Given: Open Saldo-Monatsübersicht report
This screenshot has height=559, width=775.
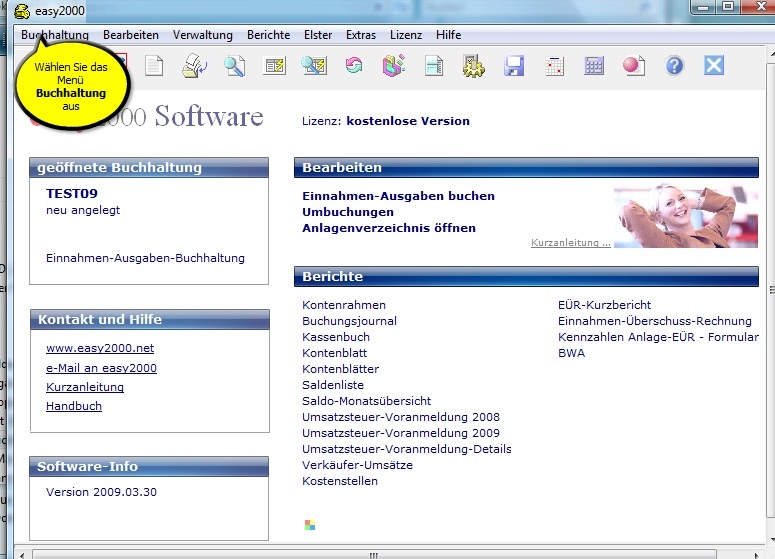Looking at the screenshot, I should click(367, 401).
